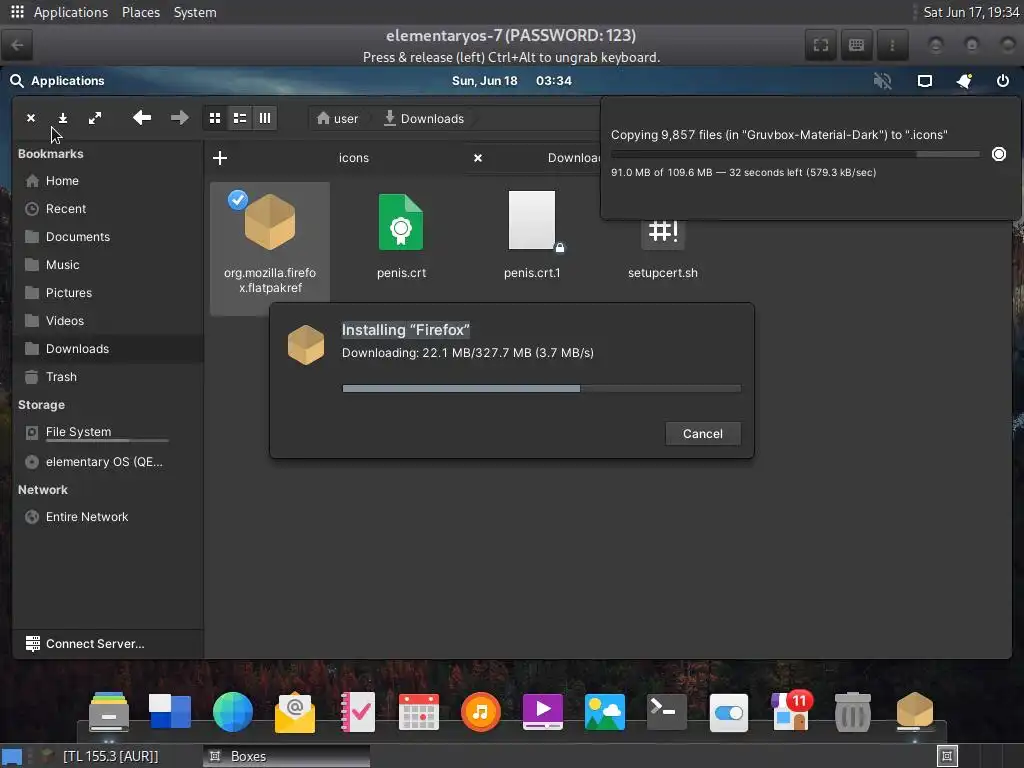This screenshot has height=768, width=1024.
Task: Open Music bookmark
Action: [108, 265]
